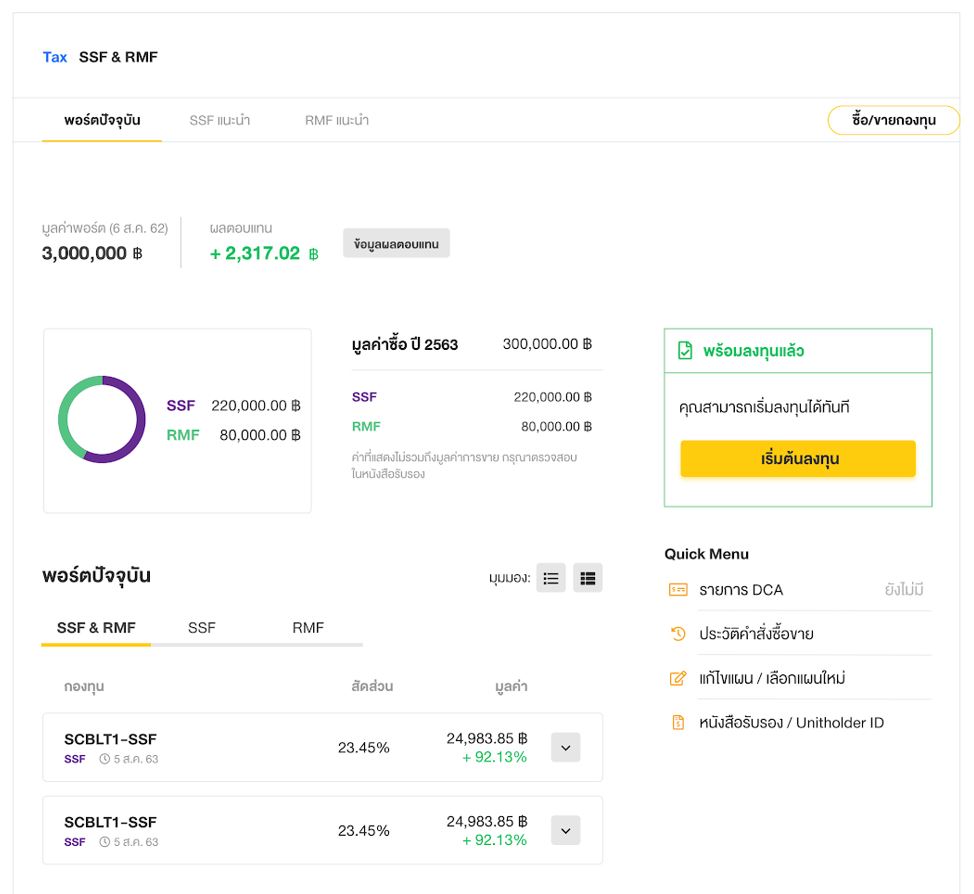Click the ข้อมูลผลตอบแทน button
Viewport: 974px width, 894px height.
[x=396, y=244]
